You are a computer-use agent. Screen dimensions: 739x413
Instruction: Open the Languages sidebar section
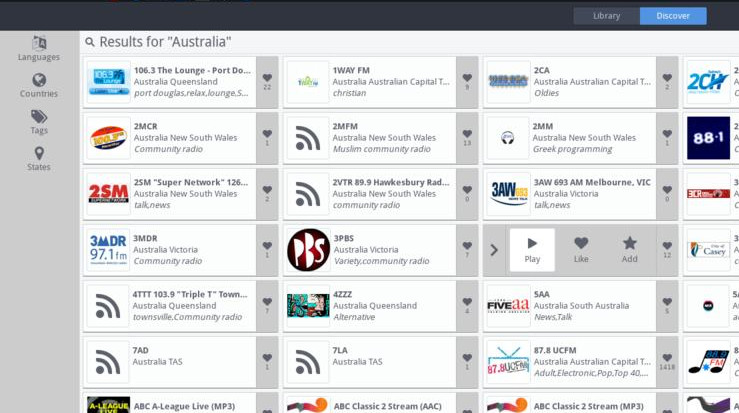[x=39, y=49]
